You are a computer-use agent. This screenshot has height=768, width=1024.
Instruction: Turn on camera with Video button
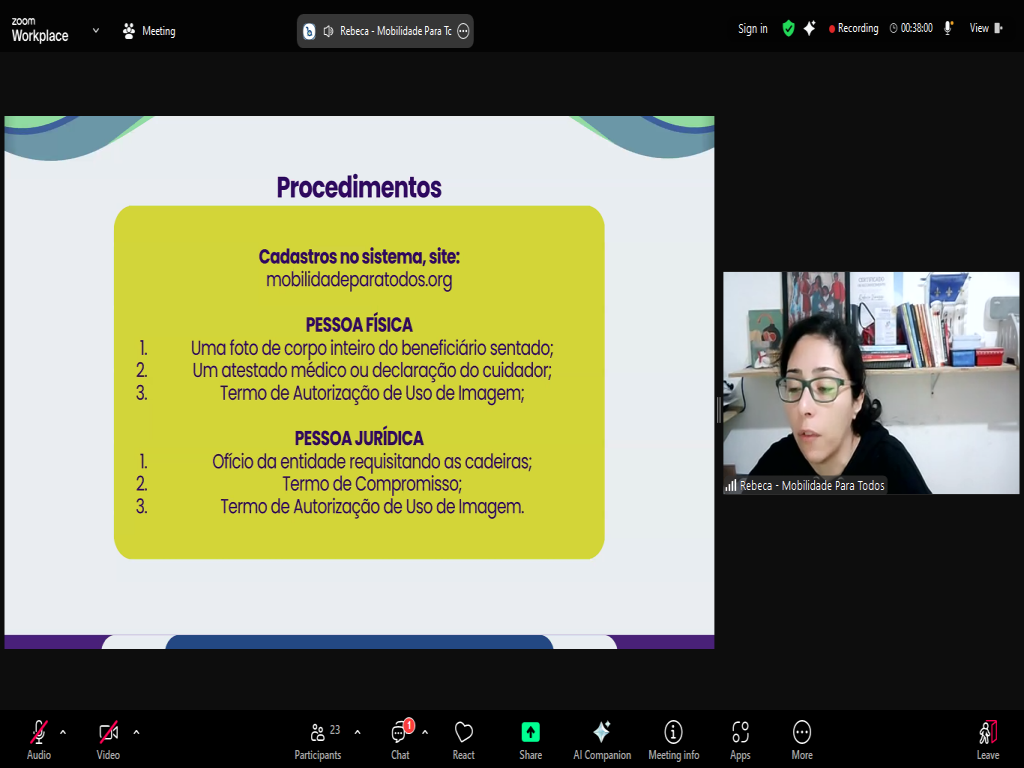tap(108, 738)
